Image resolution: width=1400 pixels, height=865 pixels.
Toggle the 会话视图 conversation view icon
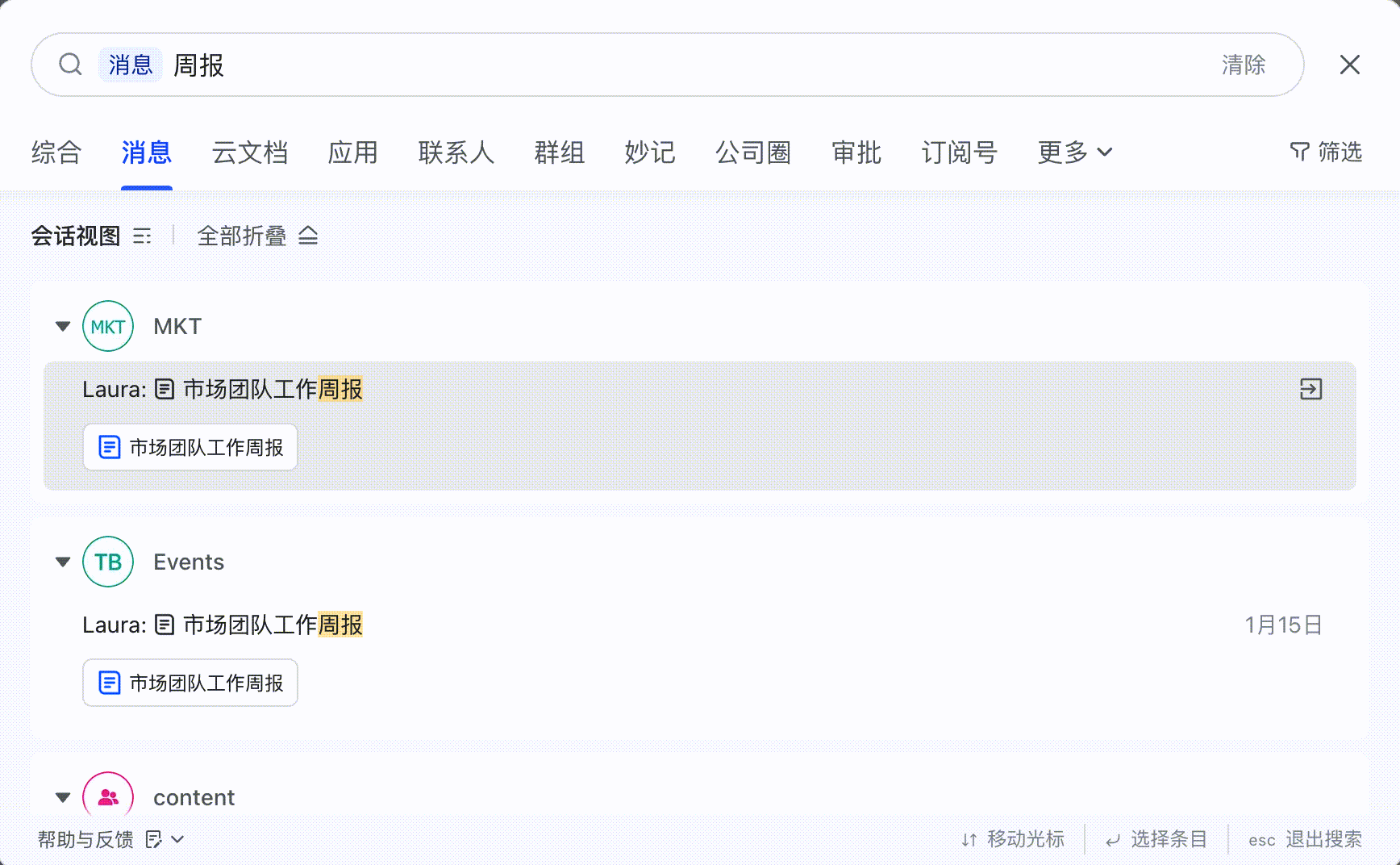pos(142,236)
